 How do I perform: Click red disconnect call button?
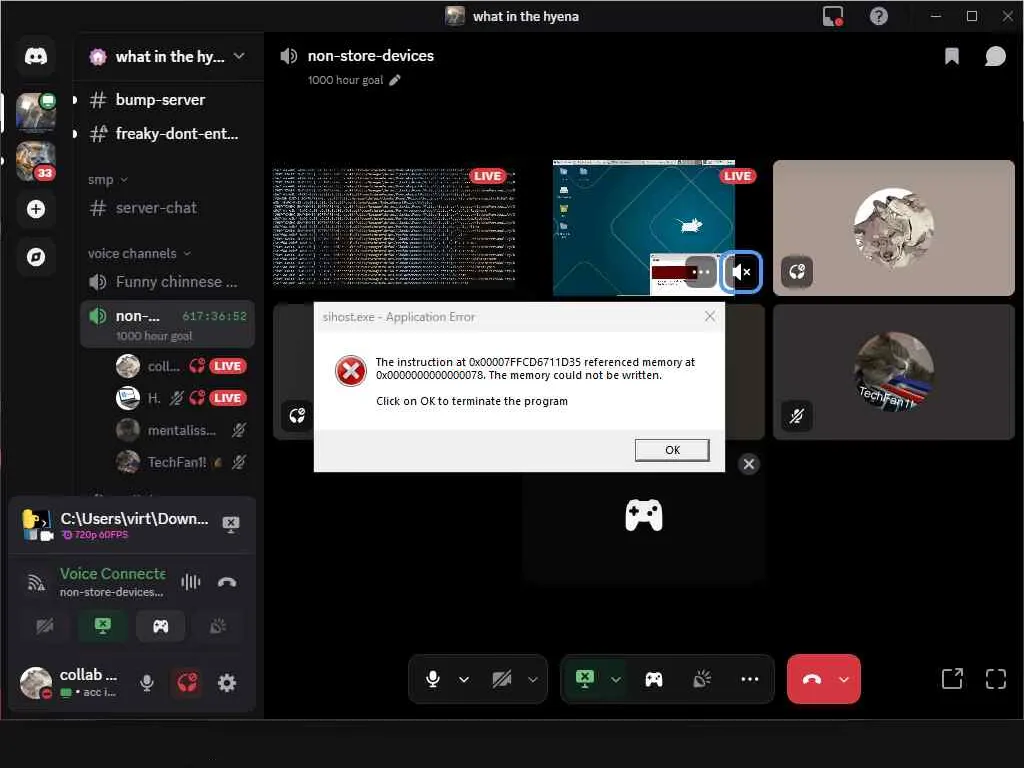click(811, 679)
